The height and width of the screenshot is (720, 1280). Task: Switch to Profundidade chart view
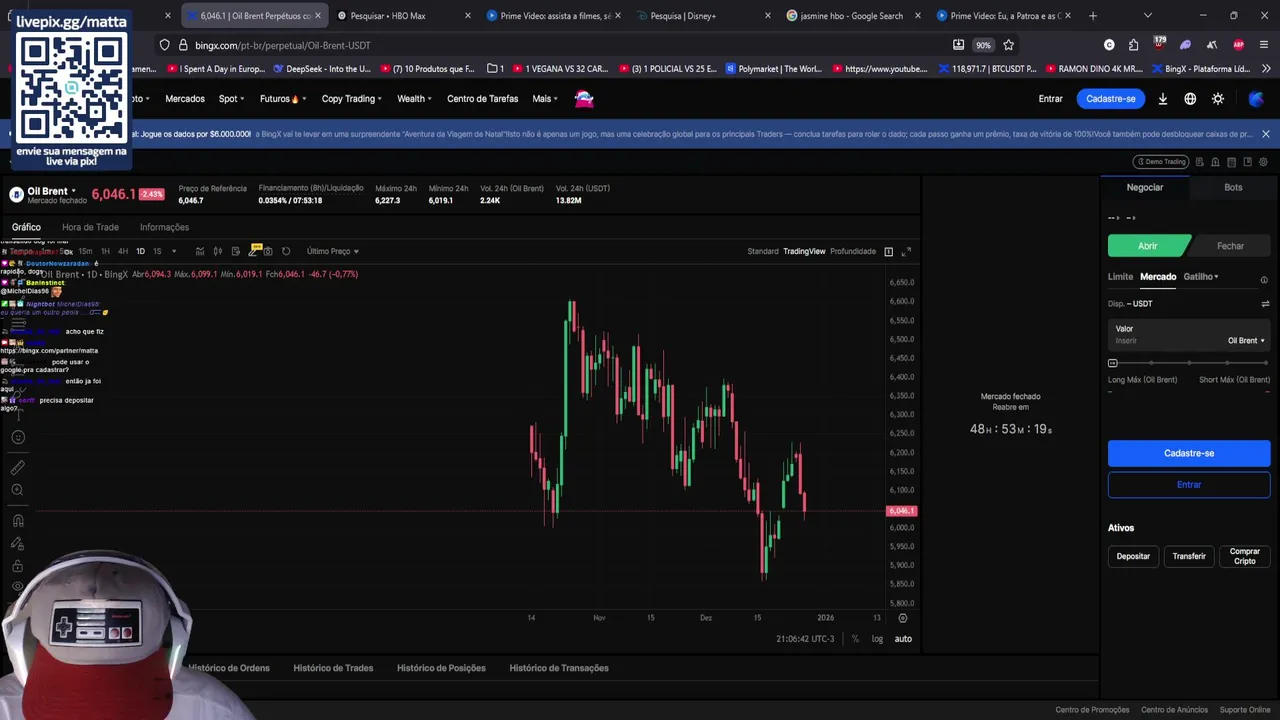853,251
